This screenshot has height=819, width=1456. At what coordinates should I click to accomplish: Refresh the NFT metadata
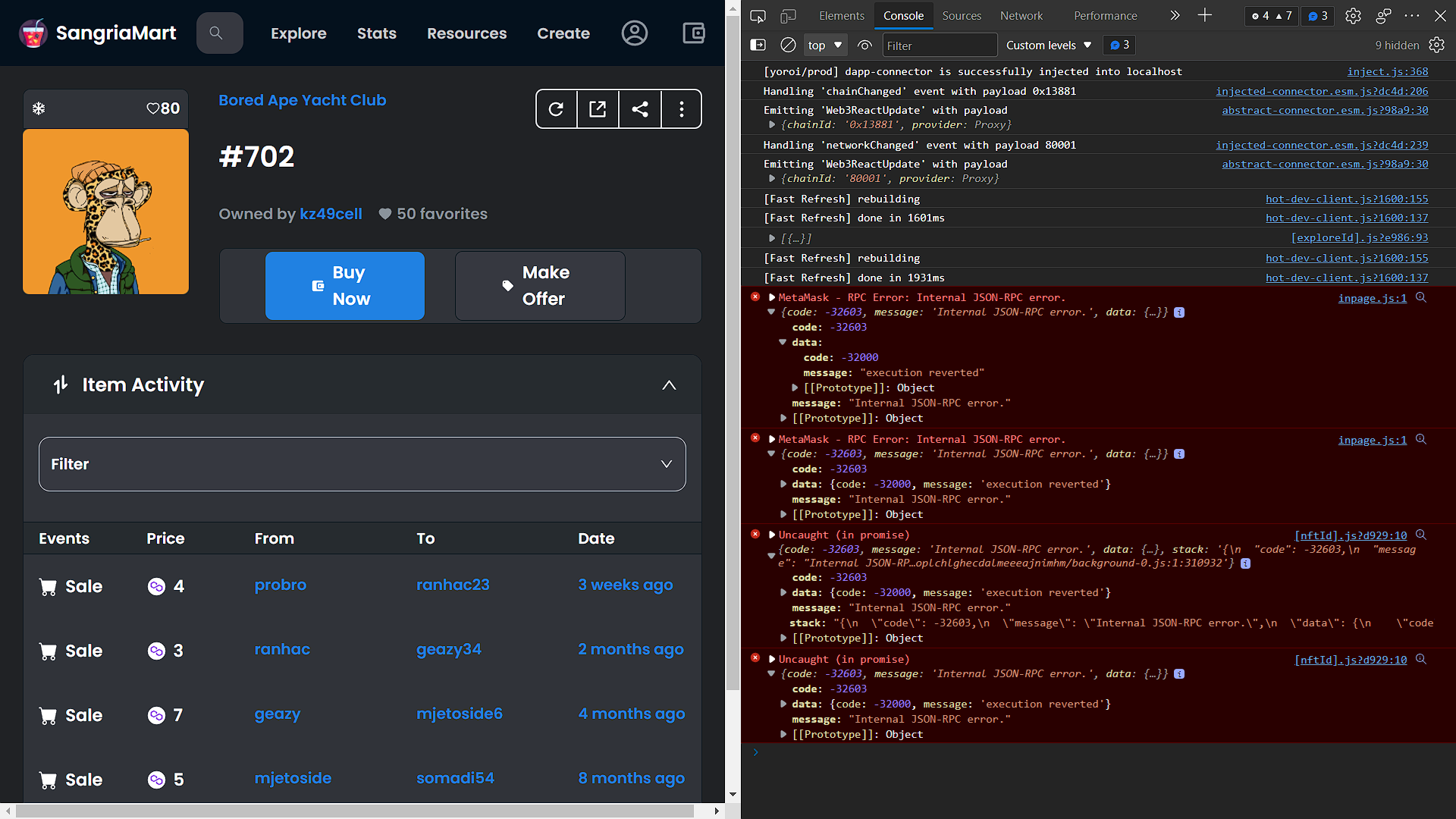click(x=556, y=108)
